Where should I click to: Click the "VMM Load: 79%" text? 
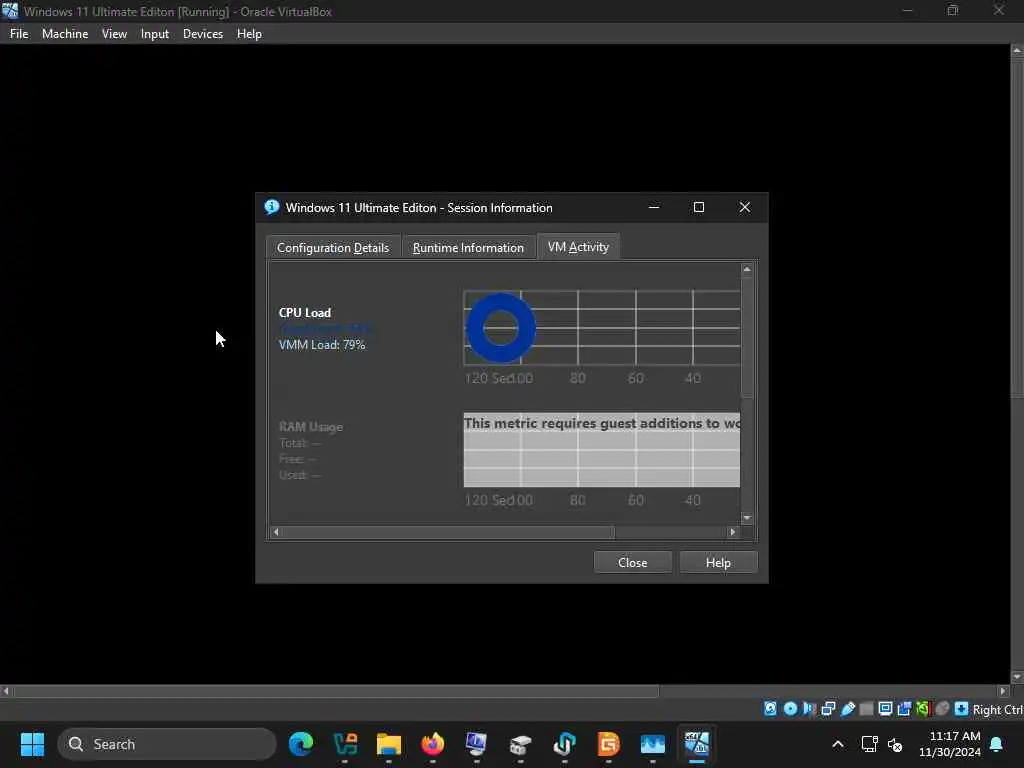(x=322, y=345)
